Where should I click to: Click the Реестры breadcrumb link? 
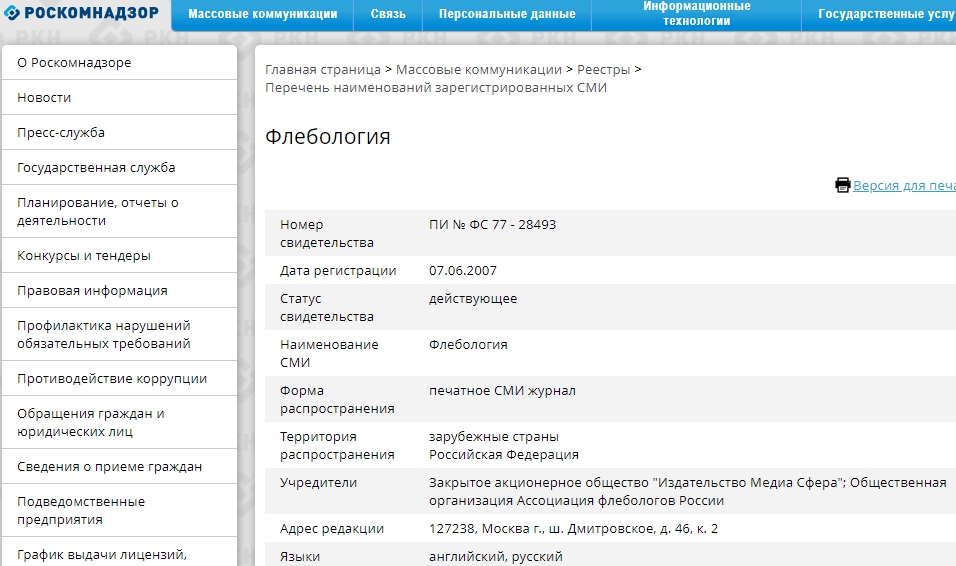pyautogui.click(x=604, y=70)
